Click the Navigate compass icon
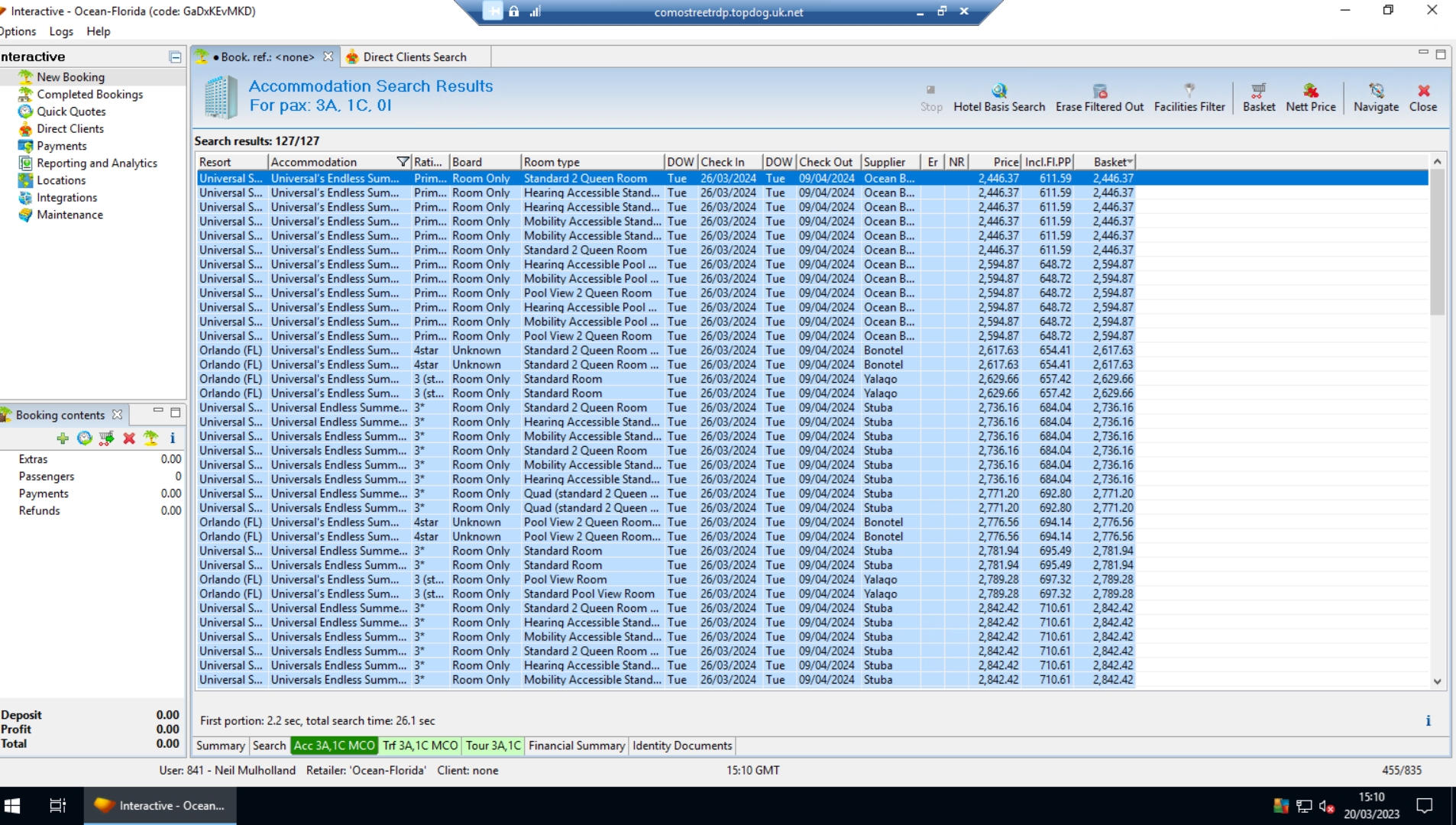The height and width of the screenshot is (825, 1456). coord(1376,91)
